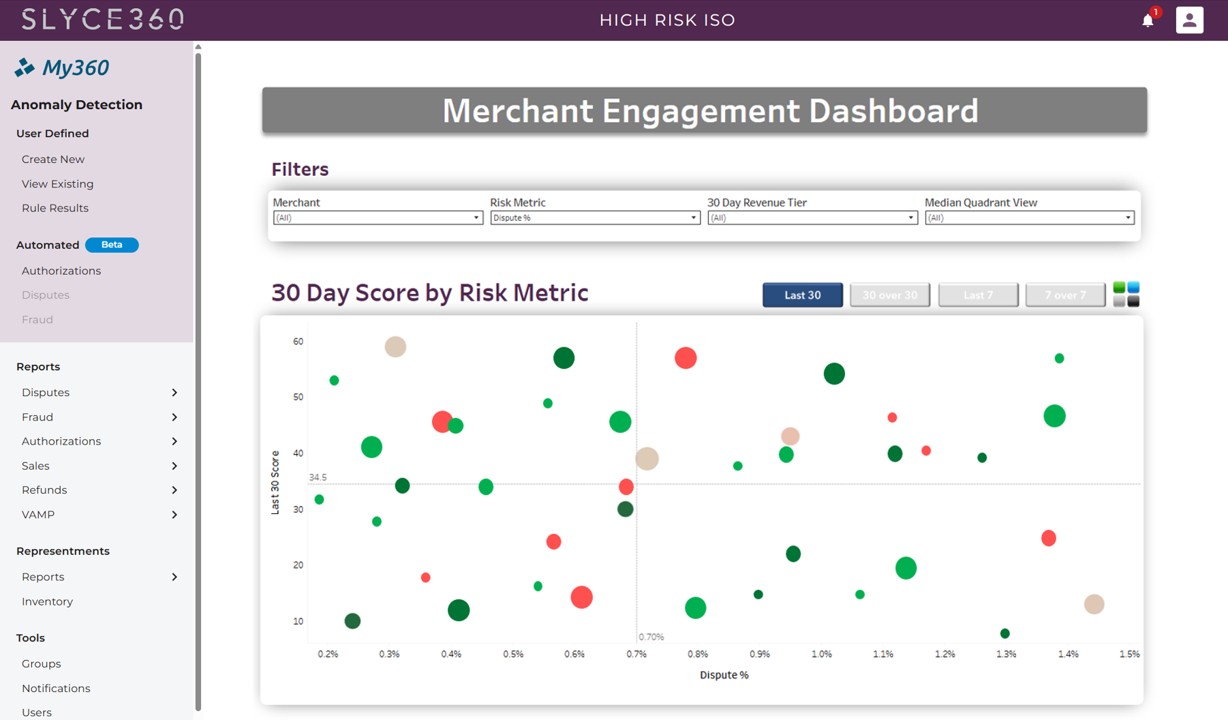
Task: Click the large green bubble near 1.4%
Action: coord(1054,416)
